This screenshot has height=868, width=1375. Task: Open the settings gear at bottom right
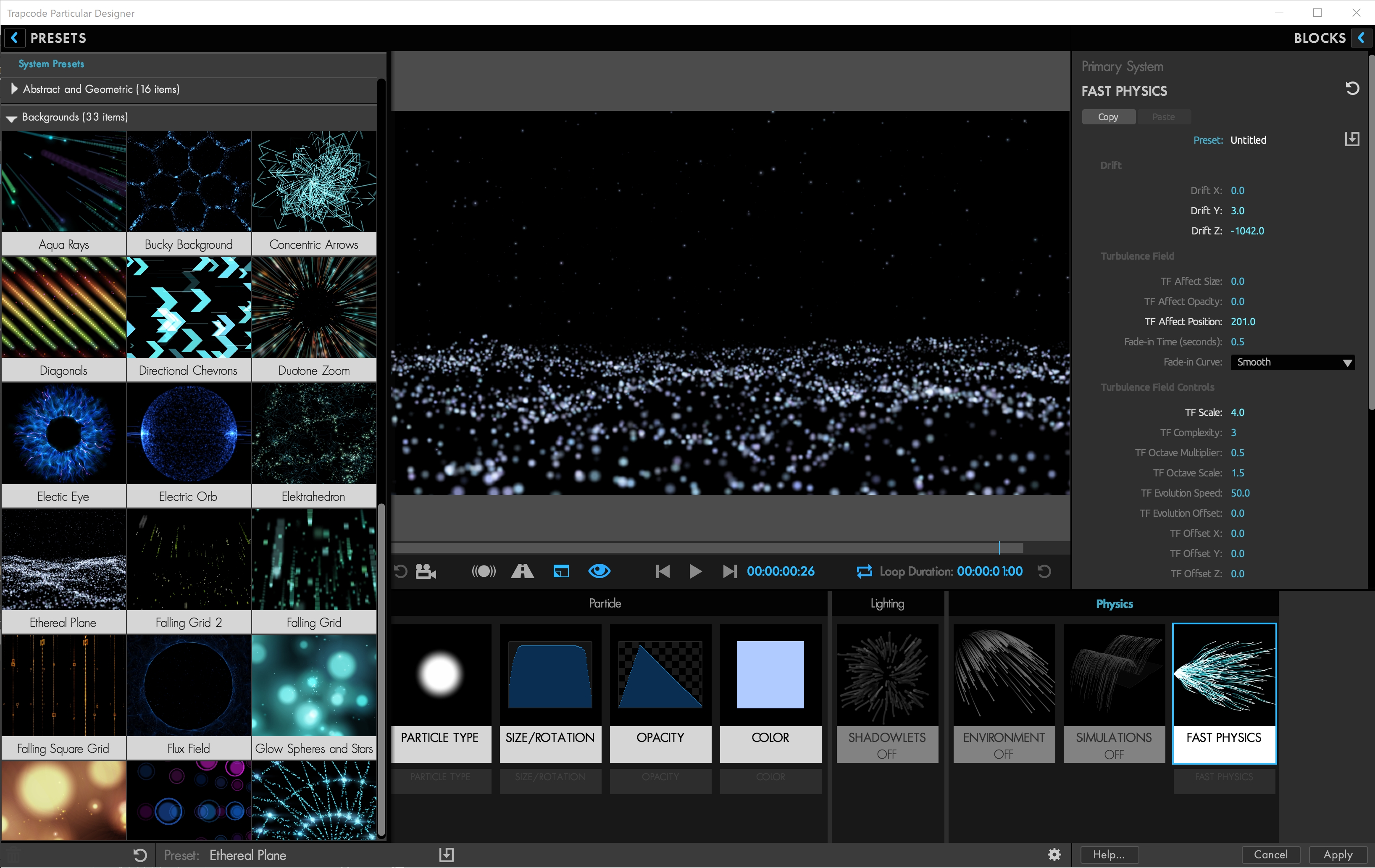click(1054, 855)
